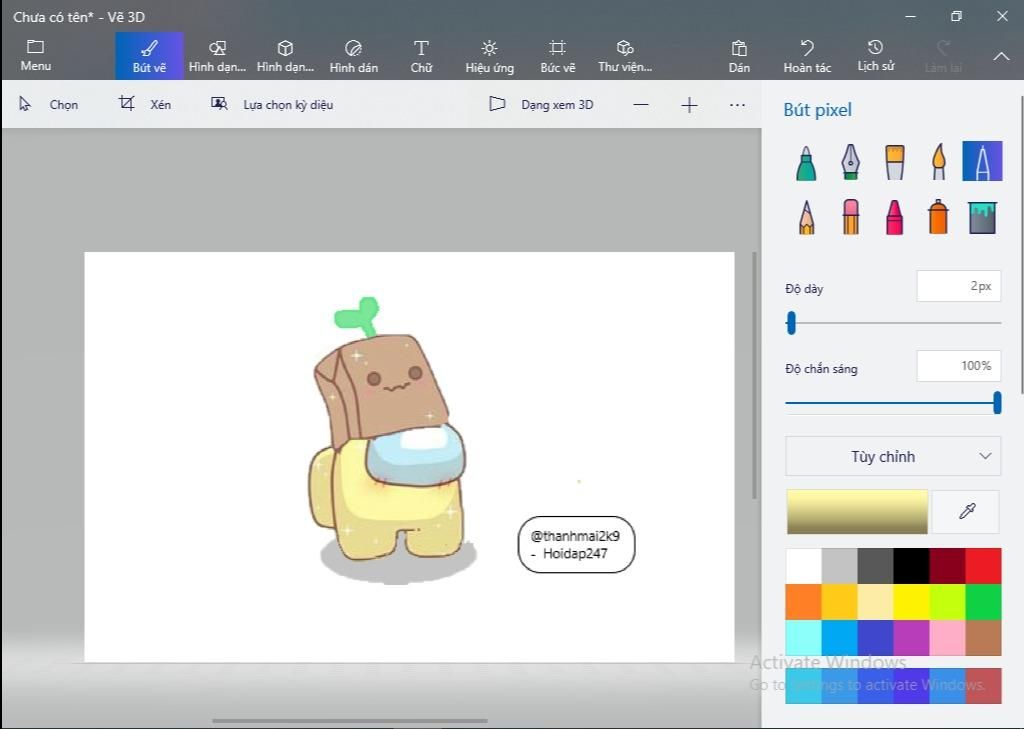Click the Dán paste button
The width and height of the screenshot is (1024, 729).
[x=739, y=56]
